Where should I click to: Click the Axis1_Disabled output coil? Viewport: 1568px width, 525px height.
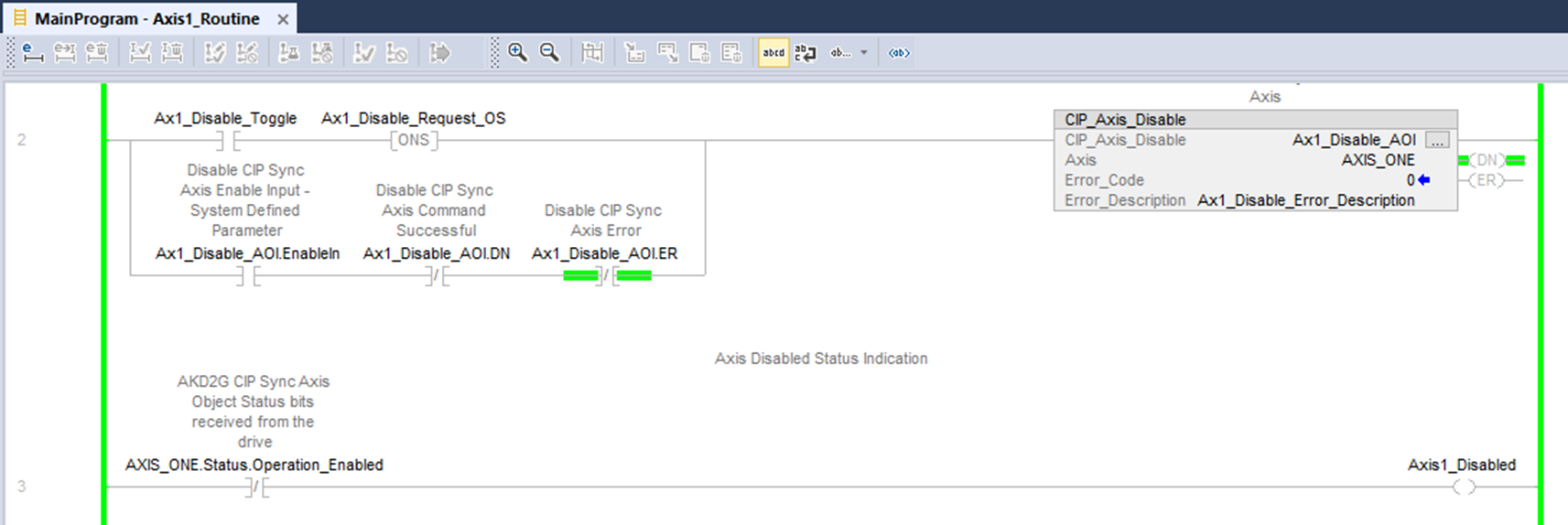1464,487
